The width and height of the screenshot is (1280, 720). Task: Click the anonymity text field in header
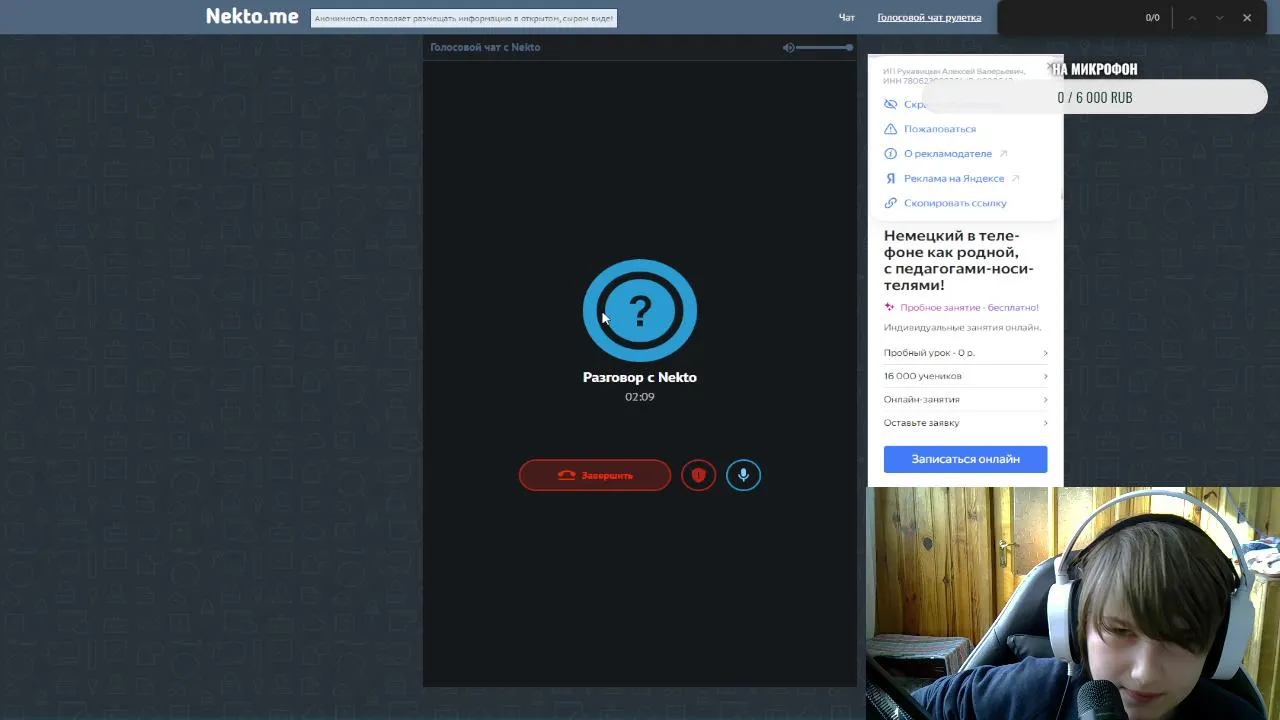pyautogui.click(x=464, y=18)
